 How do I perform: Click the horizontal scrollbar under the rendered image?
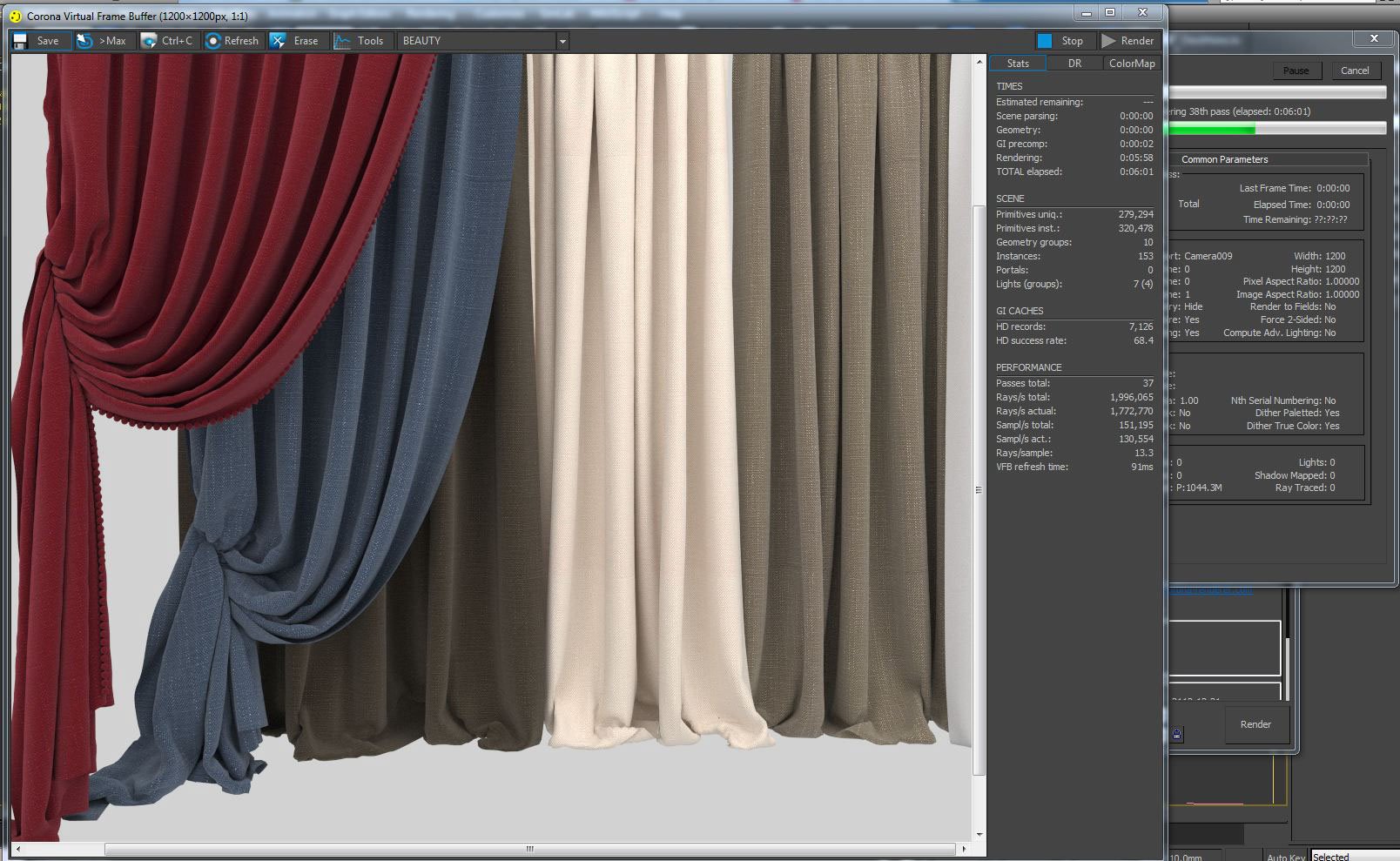[x=529, y=849]
